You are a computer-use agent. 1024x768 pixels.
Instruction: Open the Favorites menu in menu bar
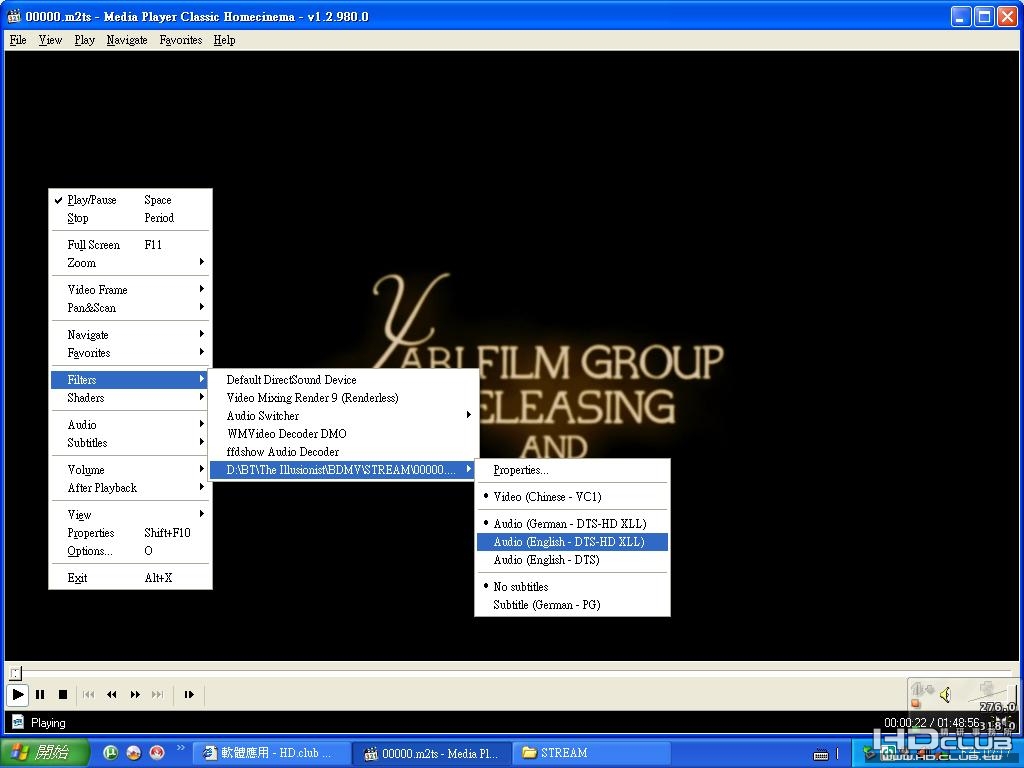181,40
